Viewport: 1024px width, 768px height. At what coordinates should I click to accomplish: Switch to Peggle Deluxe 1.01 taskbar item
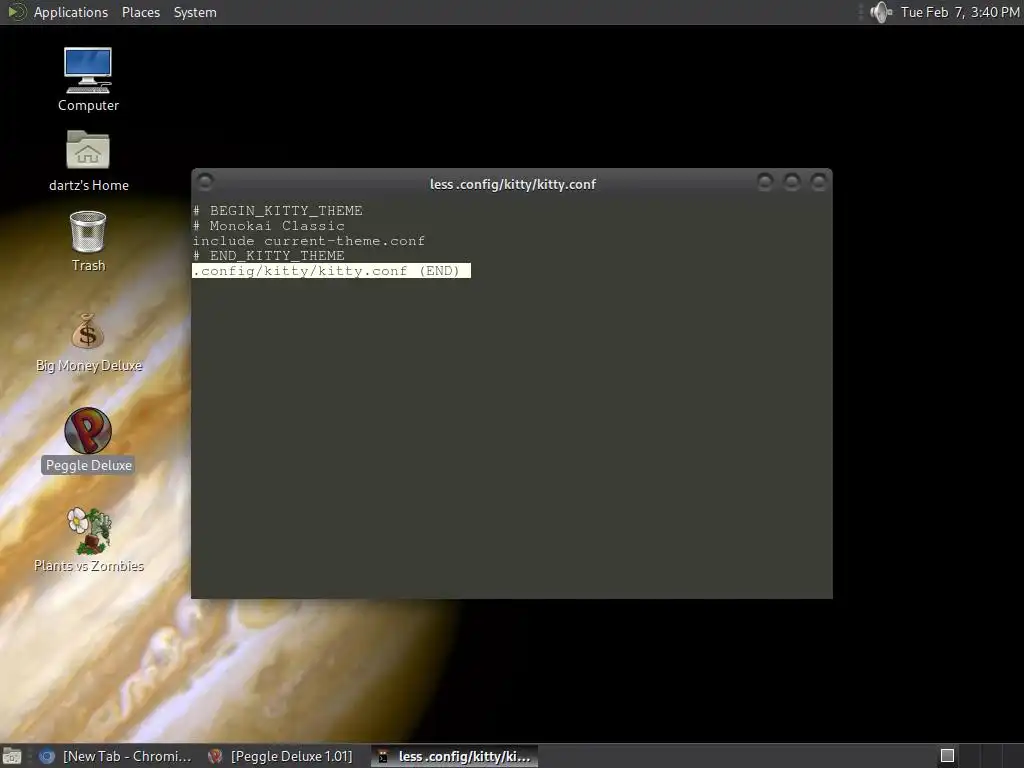[281, 756]
